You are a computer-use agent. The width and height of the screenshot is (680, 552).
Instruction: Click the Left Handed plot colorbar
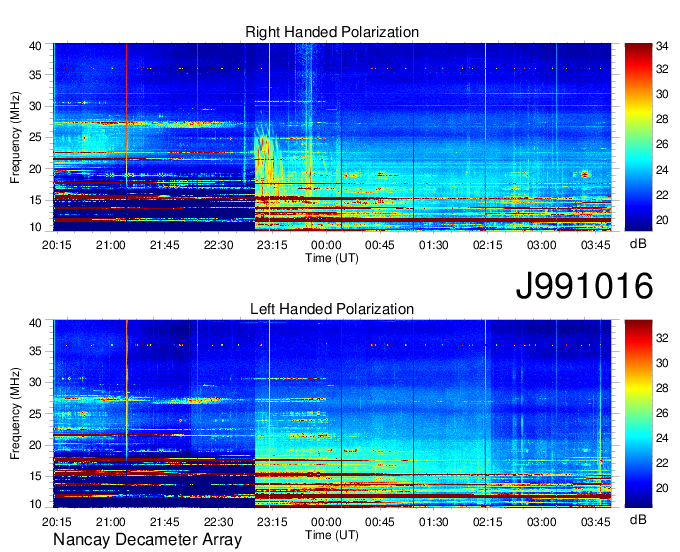(x=638, y=414)
